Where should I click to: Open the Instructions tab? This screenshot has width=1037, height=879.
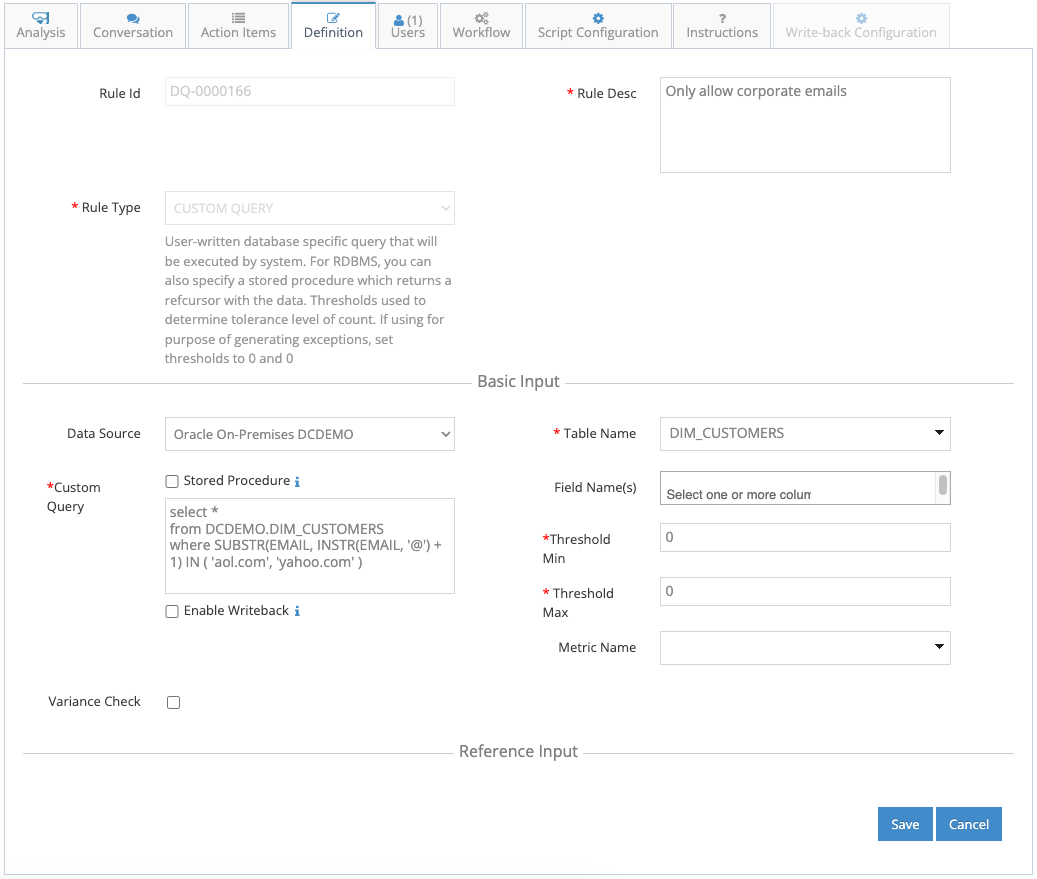(x=722, y=26)
